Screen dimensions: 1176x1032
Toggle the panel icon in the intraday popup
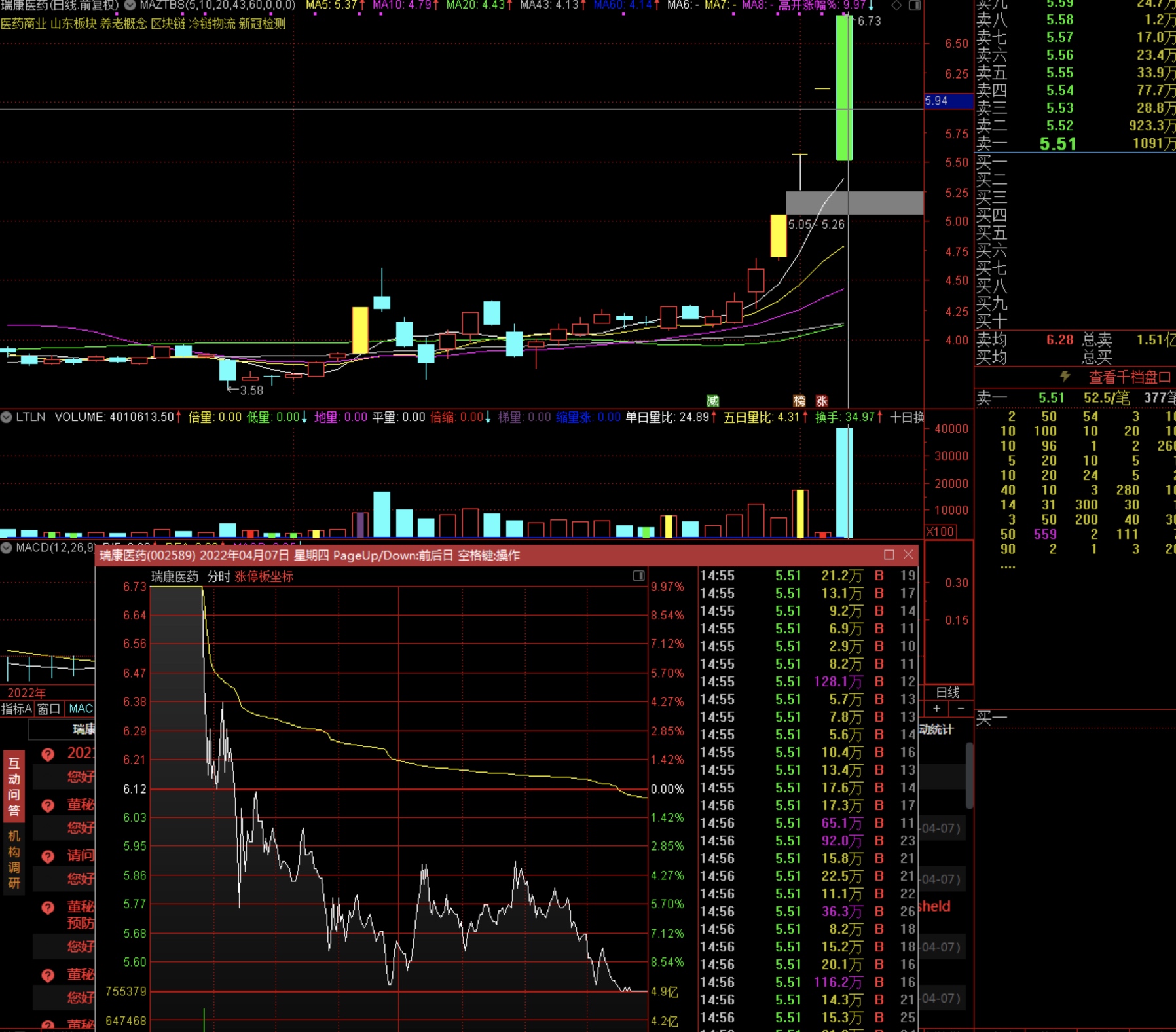point(638,576)
